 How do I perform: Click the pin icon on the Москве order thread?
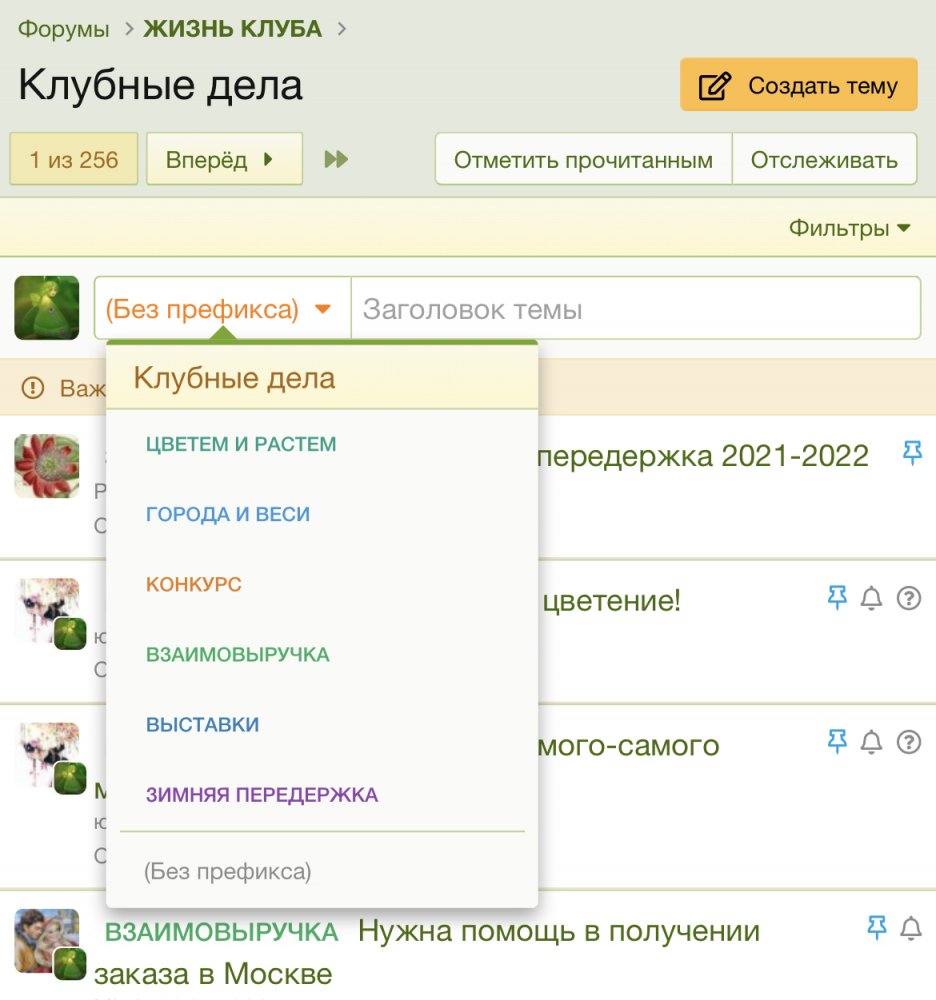coord(877,929)
